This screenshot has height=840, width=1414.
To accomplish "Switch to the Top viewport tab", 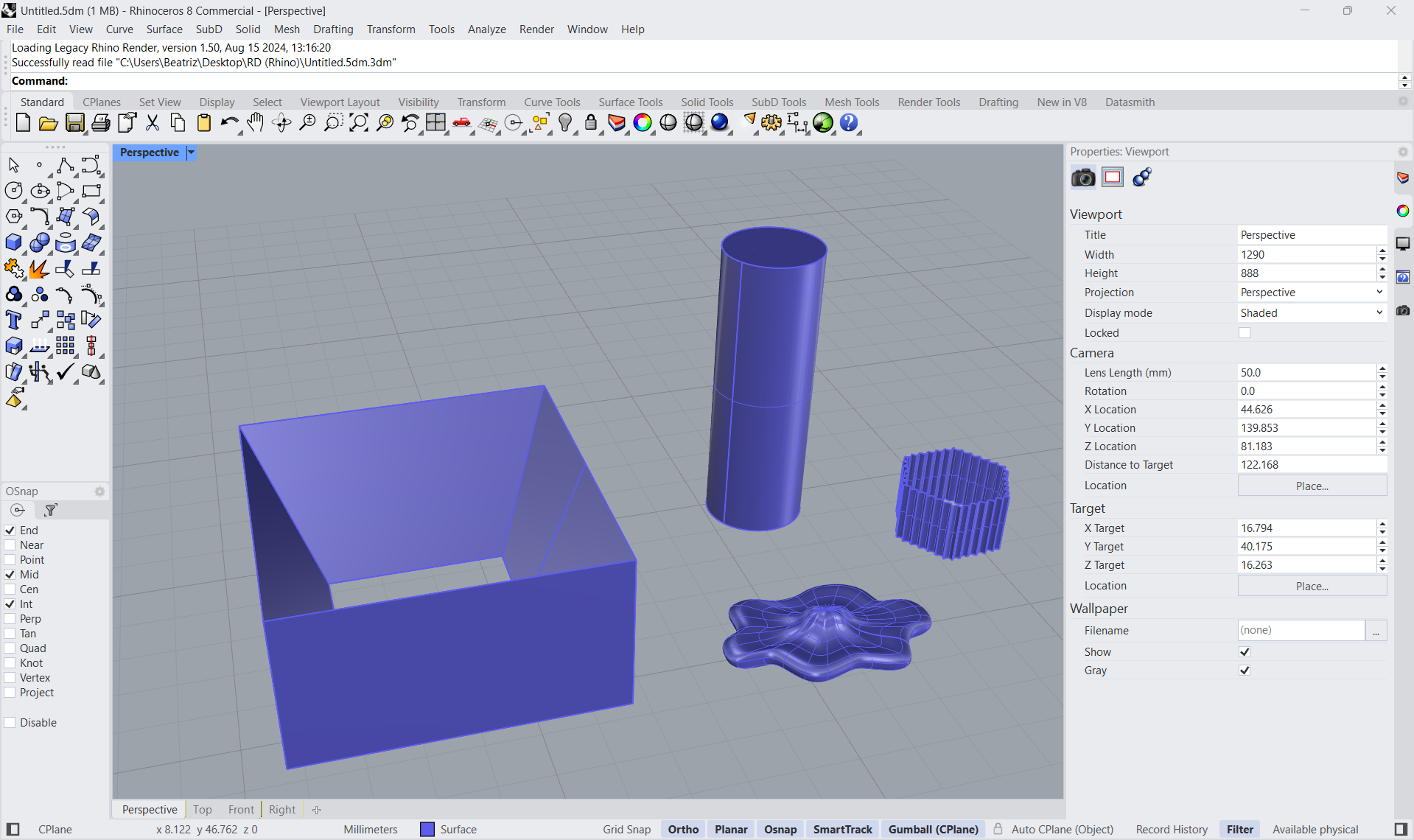I will point(202,809).
